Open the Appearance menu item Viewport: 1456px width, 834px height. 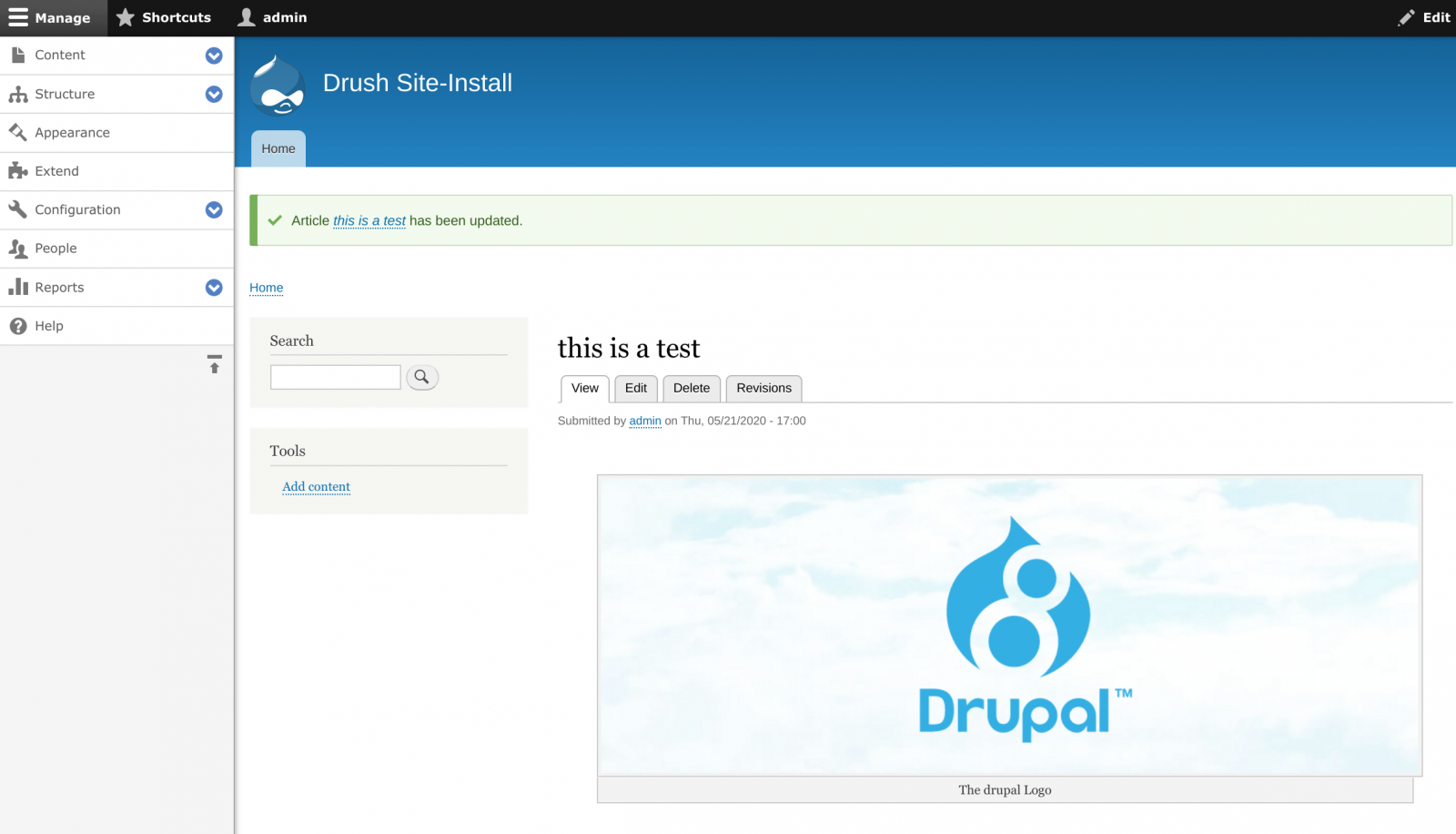point(72,133)
